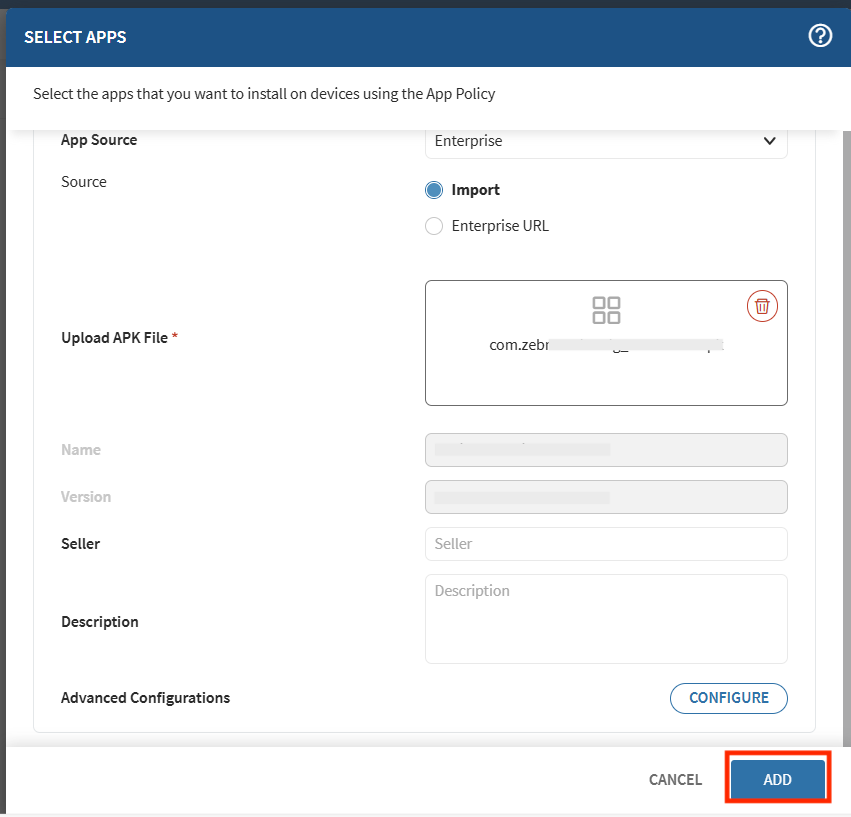Open the help icon in the dialog header
This screenshot has height=817, width=851.
(820, 36)
